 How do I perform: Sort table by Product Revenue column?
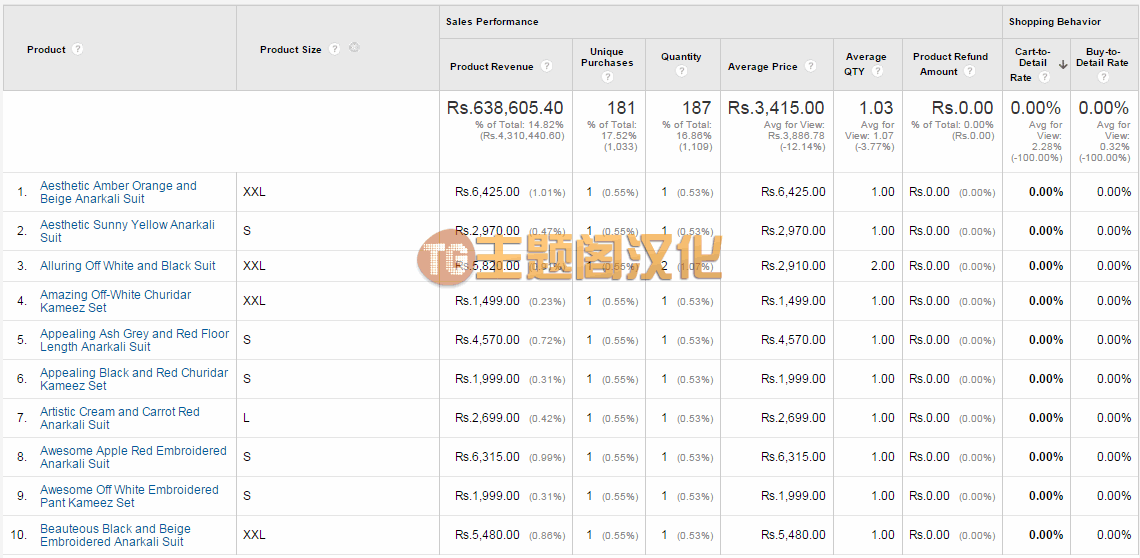[491, 66]
